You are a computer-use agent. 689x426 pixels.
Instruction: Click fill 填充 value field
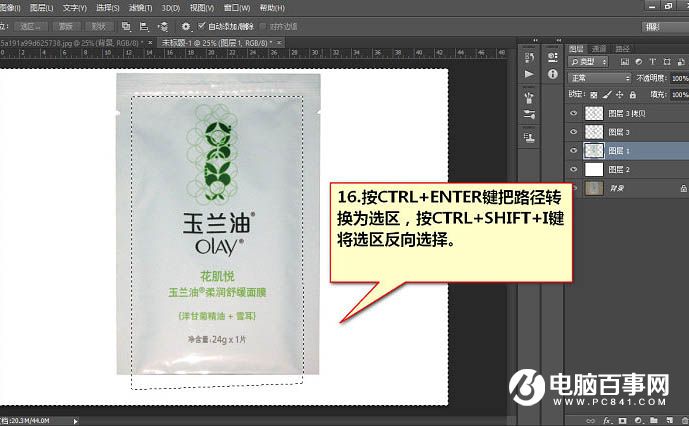(679, 95)
